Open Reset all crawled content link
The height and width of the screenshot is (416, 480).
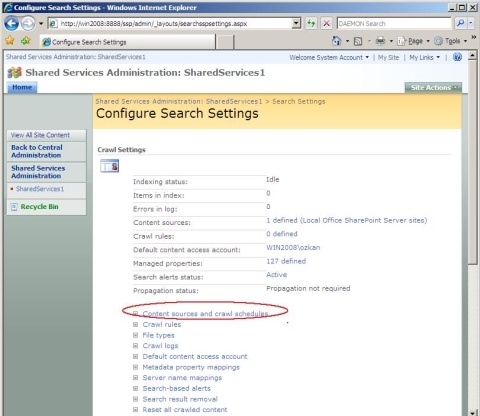(x=185, y=410)
